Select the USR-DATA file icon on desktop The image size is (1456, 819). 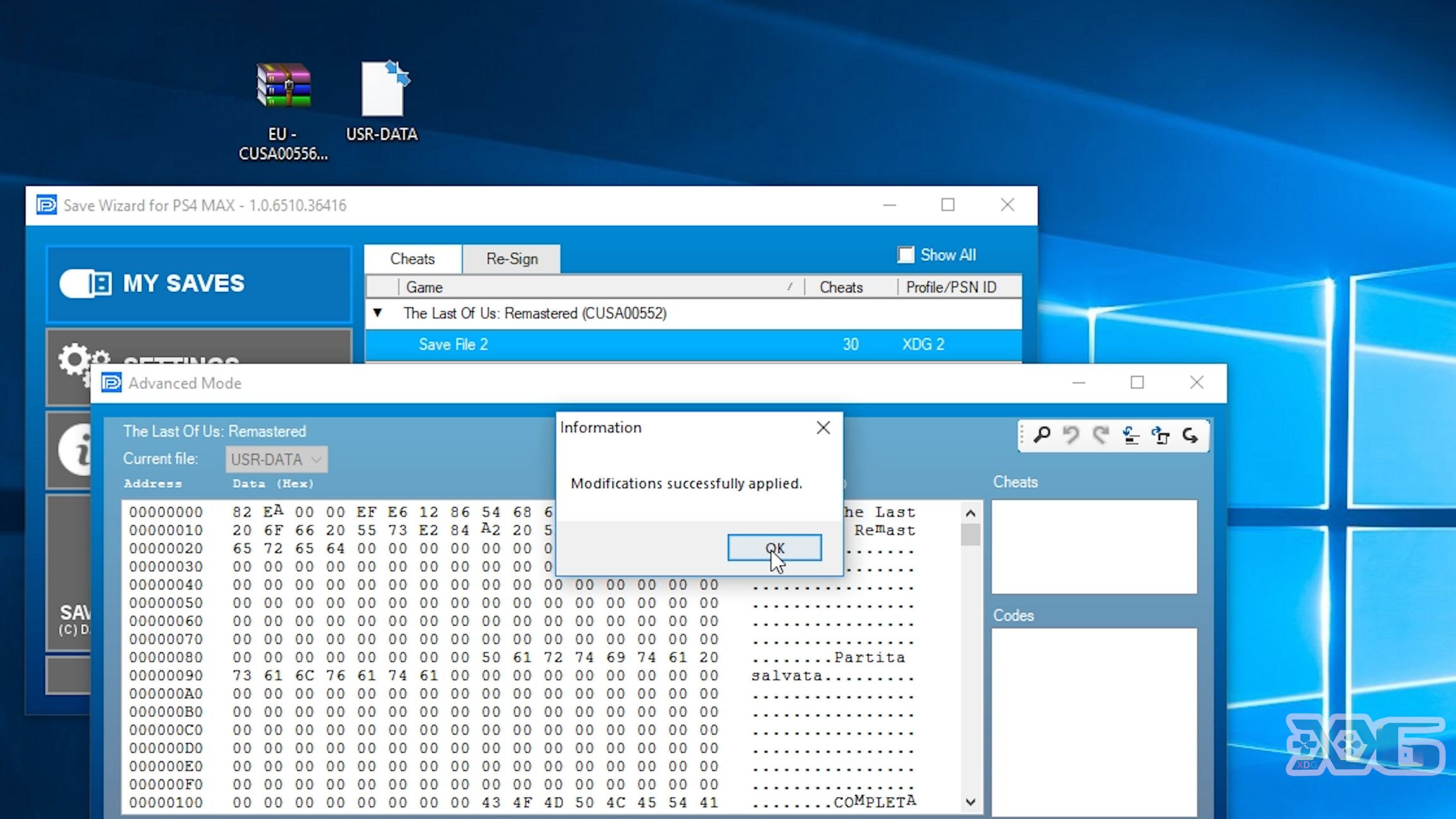(382, 101)
